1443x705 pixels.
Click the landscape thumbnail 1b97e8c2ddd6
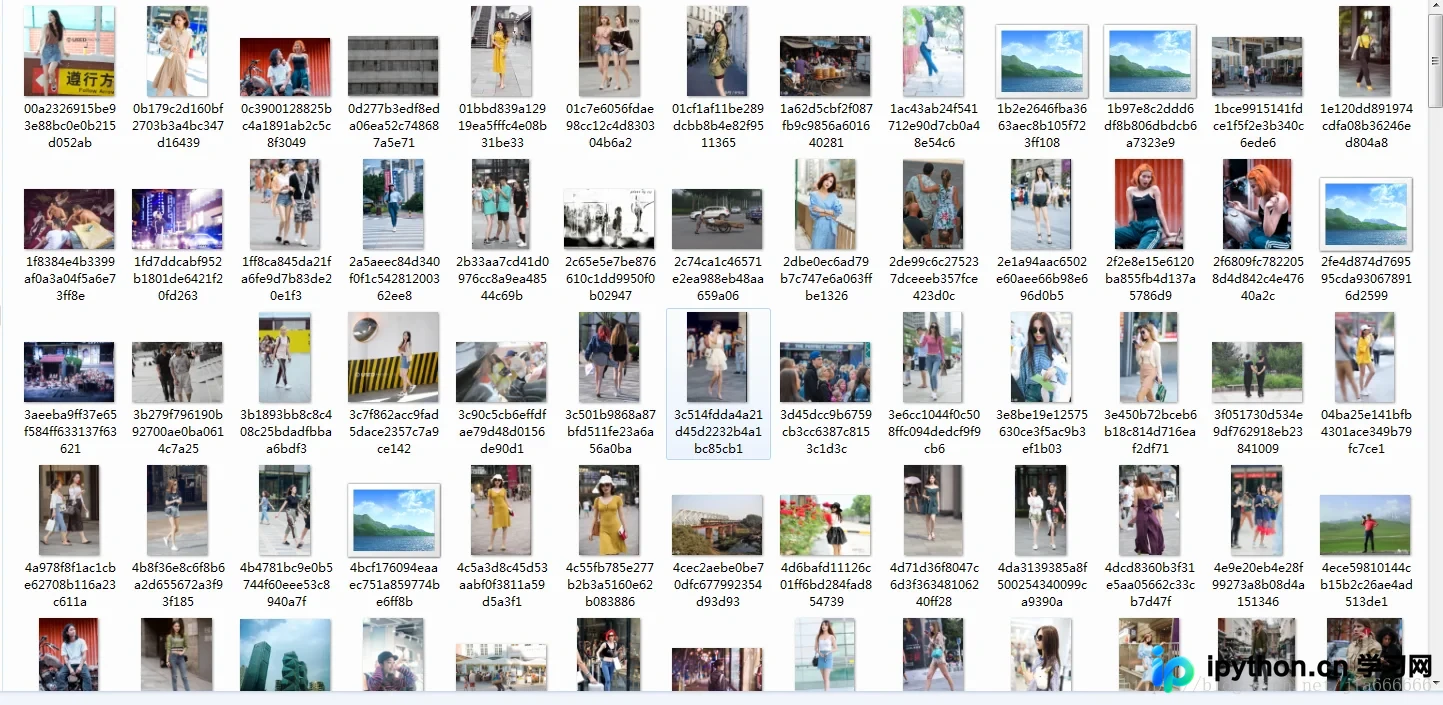click(1149, 61)
